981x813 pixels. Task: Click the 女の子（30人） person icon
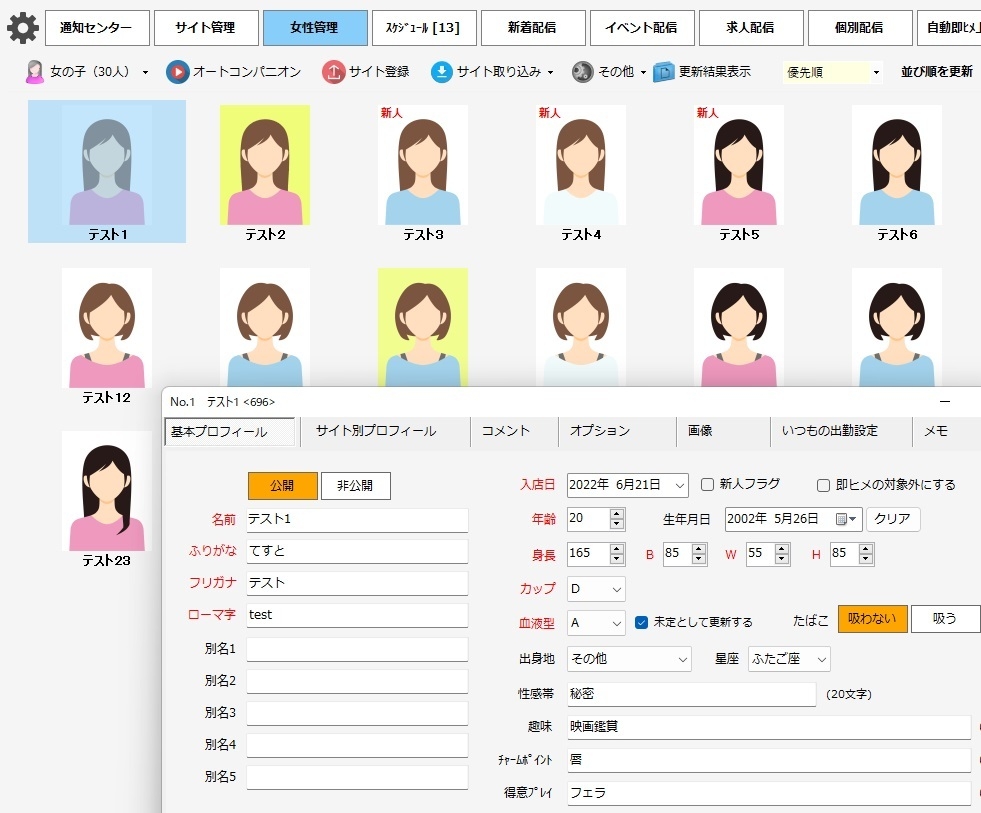pos(35,72)
